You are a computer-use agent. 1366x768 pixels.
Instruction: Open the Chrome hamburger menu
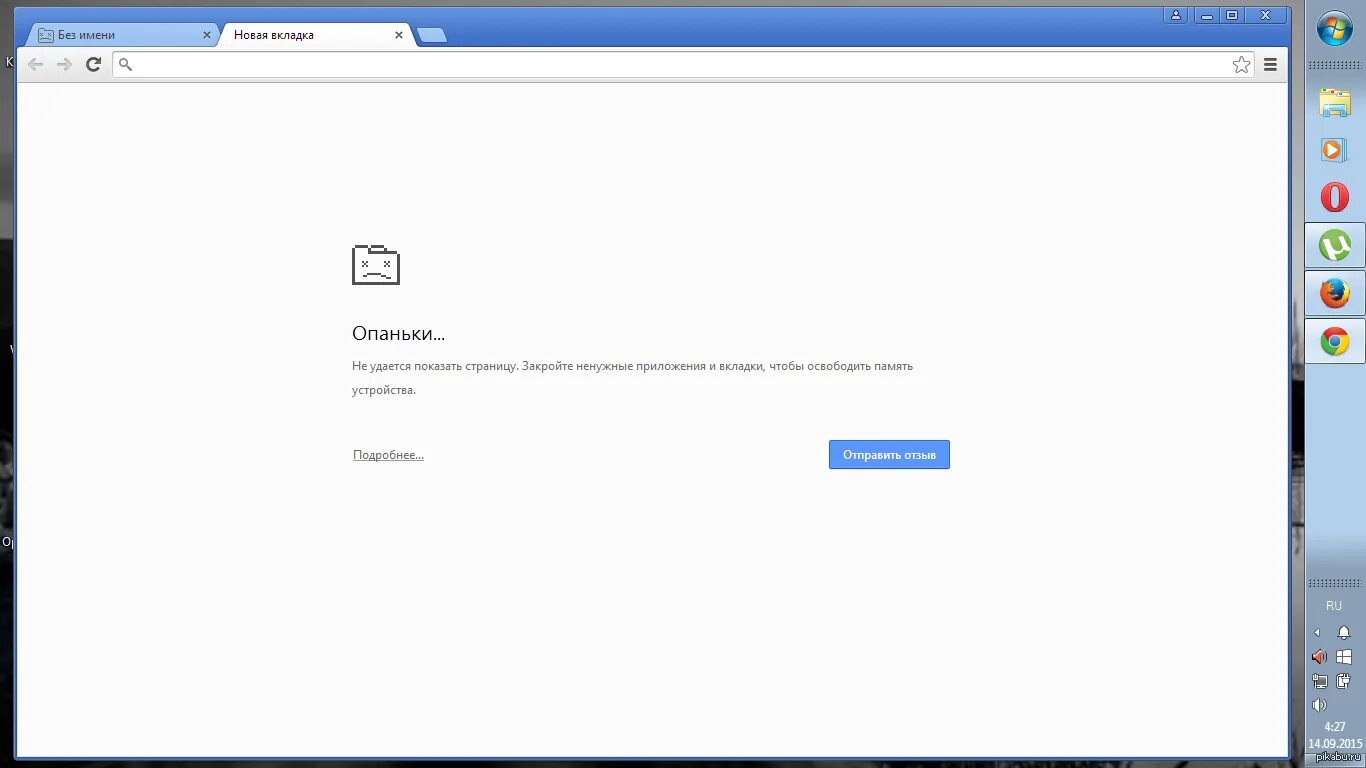coord(1270,65)
